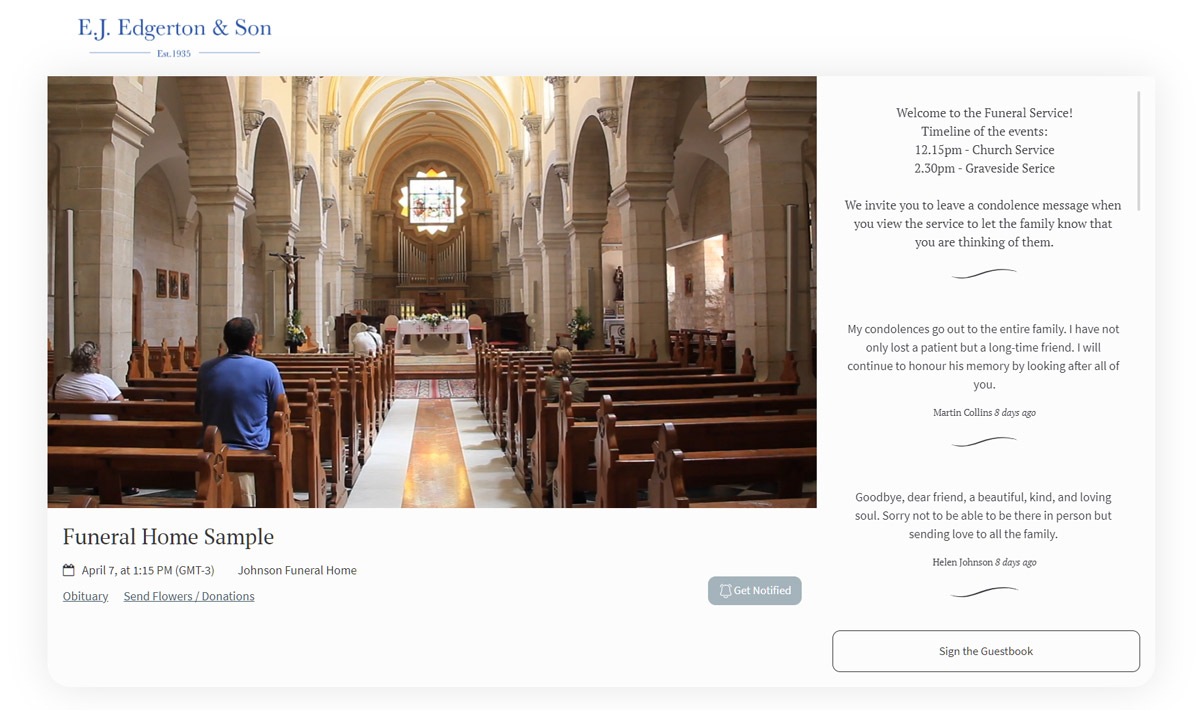This screenshot has height=710, width=1200.
Task: Open the Obituary link
Action: pos(85,596)
